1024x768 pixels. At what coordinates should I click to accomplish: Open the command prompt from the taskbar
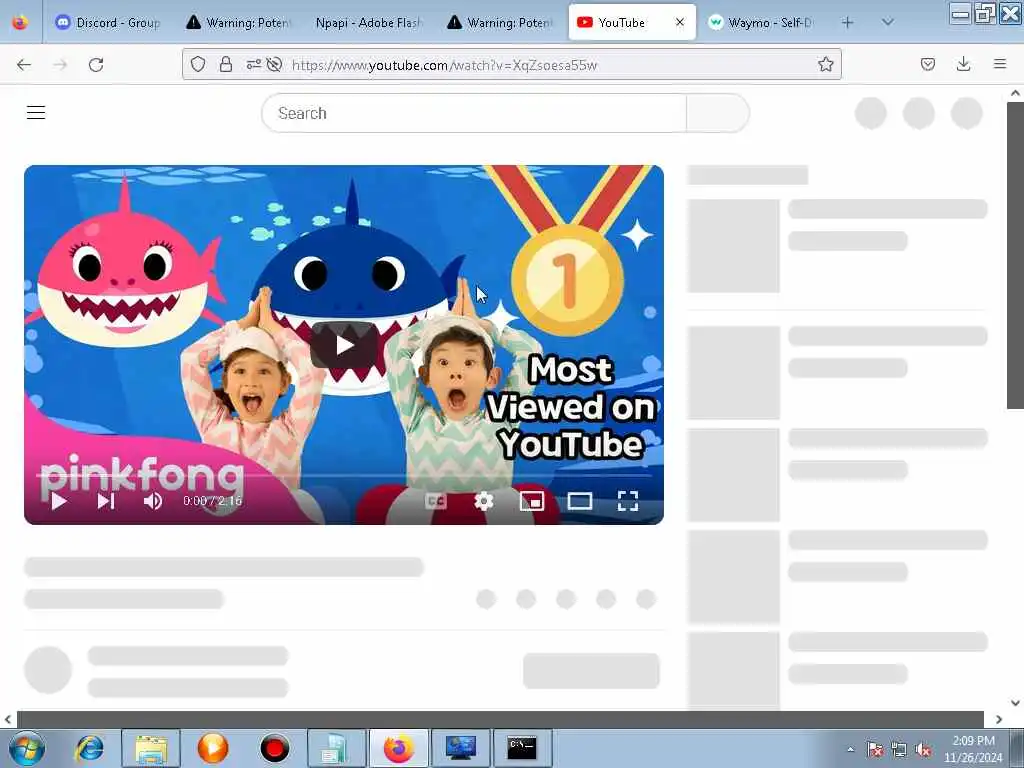522,748
